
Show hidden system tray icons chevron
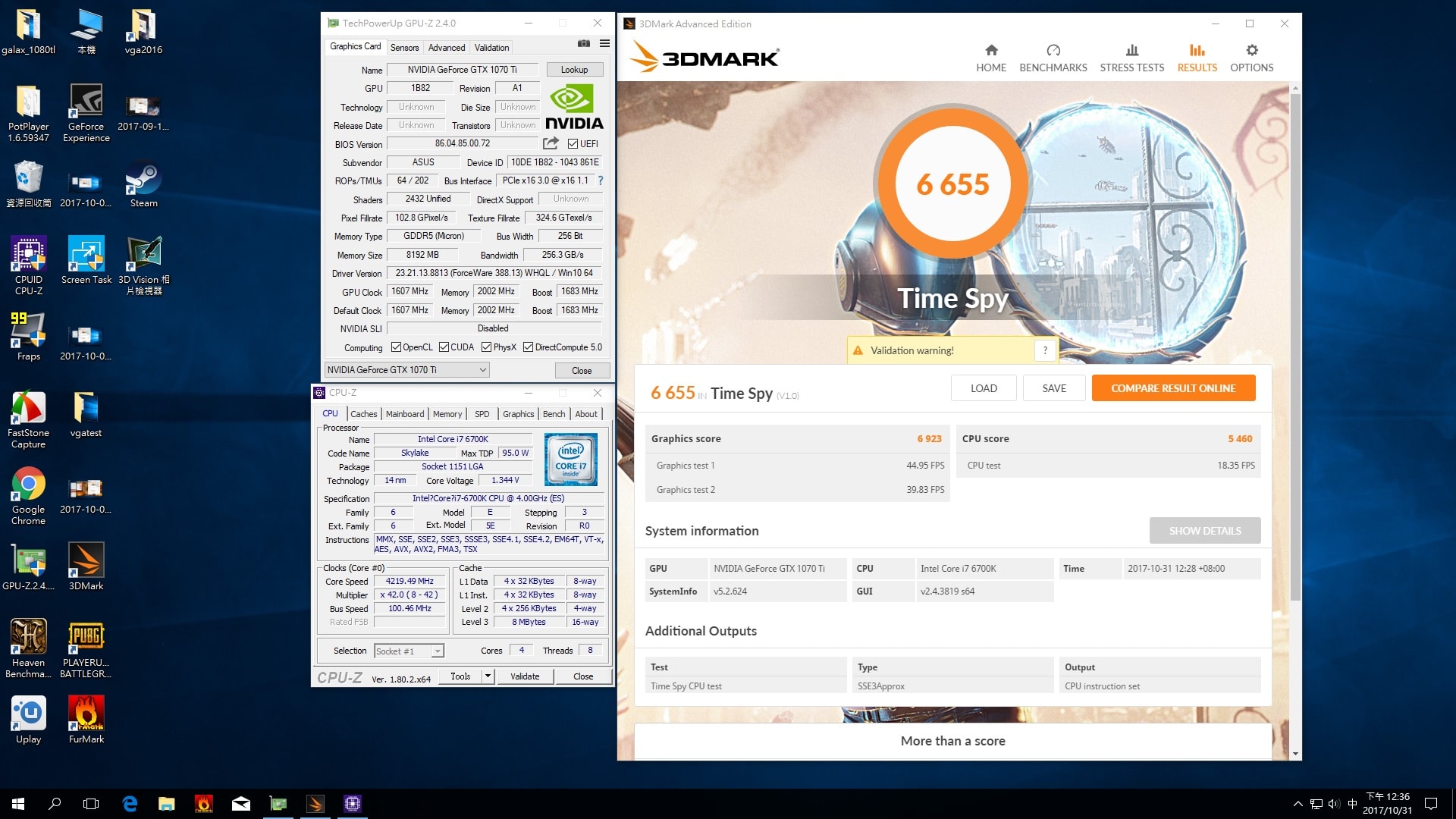(1298, 804)
